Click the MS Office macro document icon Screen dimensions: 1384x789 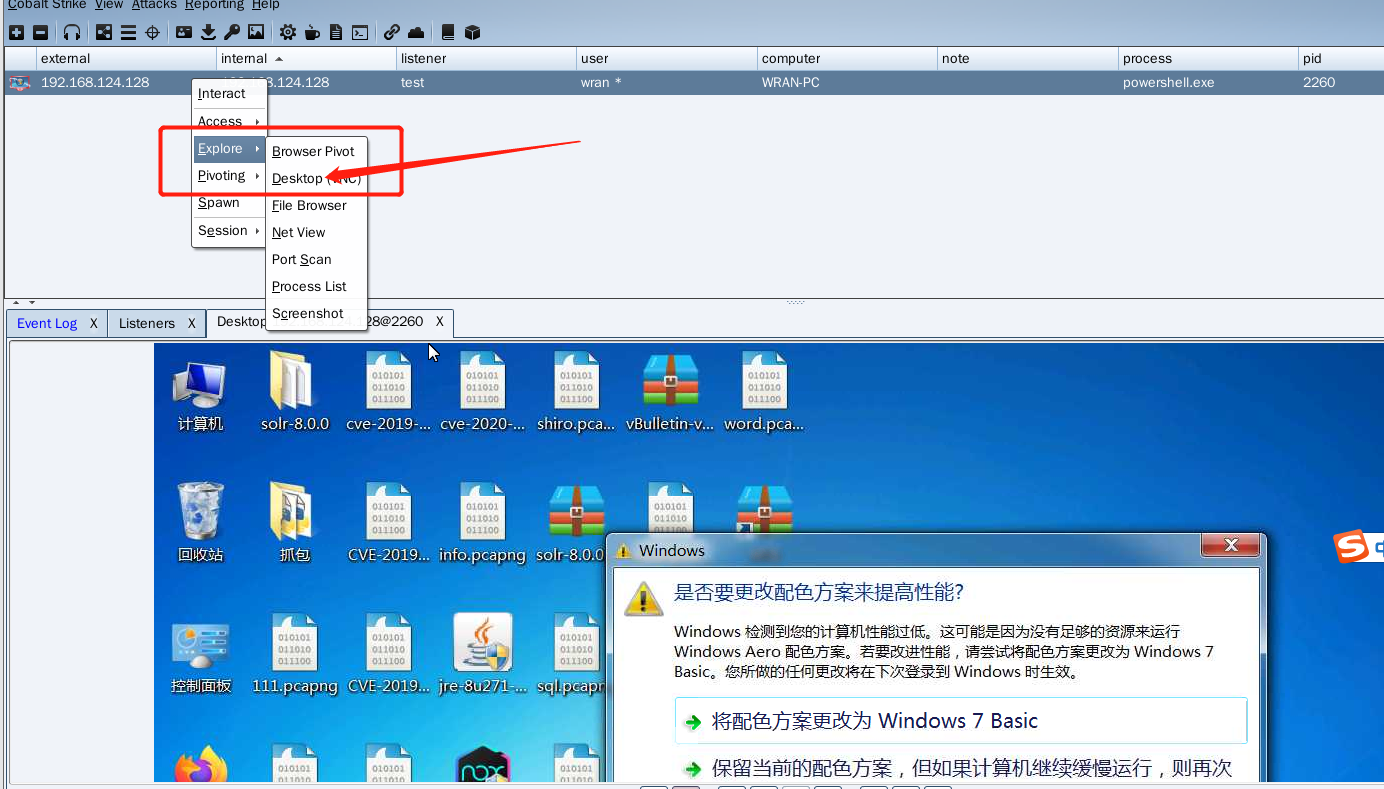(x=336, y=32)
